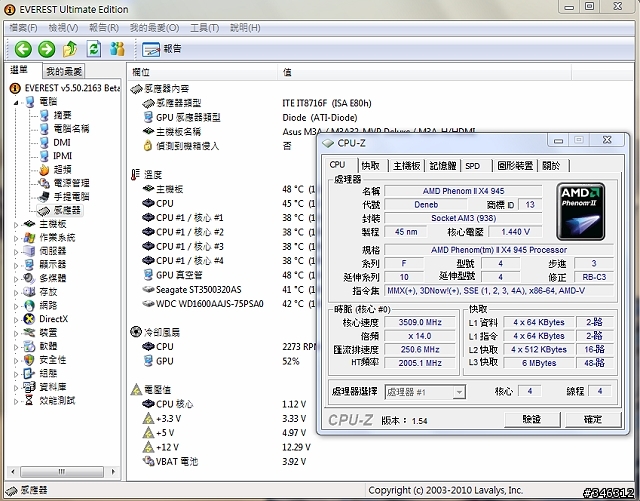Open the 檔案(F) menu
640x501 pixels.
[23, 28]
